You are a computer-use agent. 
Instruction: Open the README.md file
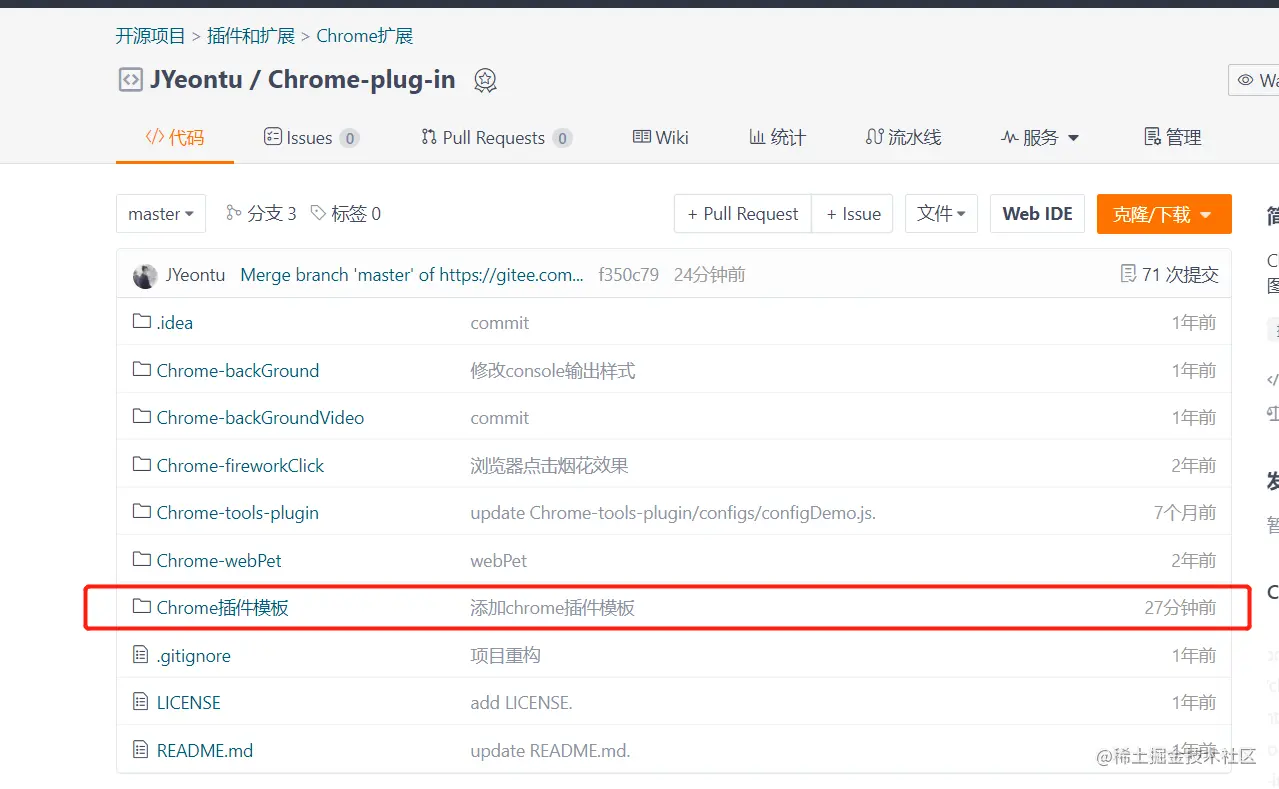pyautogui.click(x=205, y=751)
